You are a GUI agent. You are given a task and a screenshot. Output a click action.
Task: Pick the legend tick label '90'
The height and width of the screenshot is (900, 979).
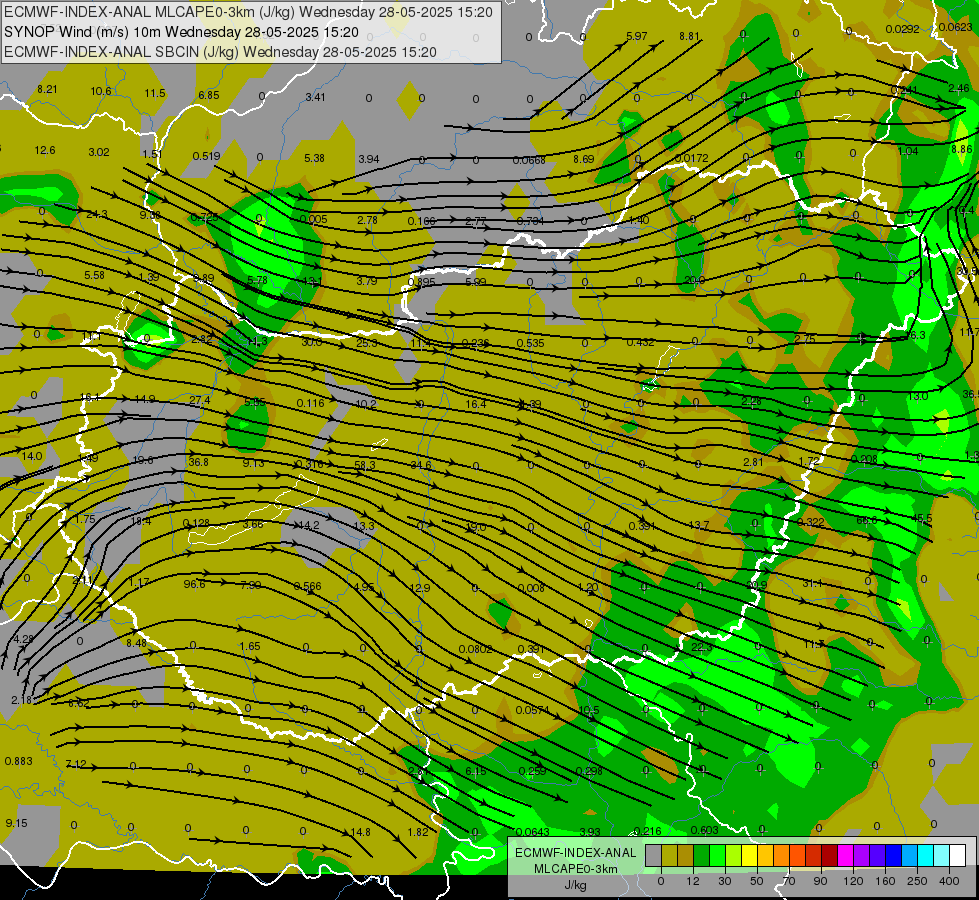820,881
